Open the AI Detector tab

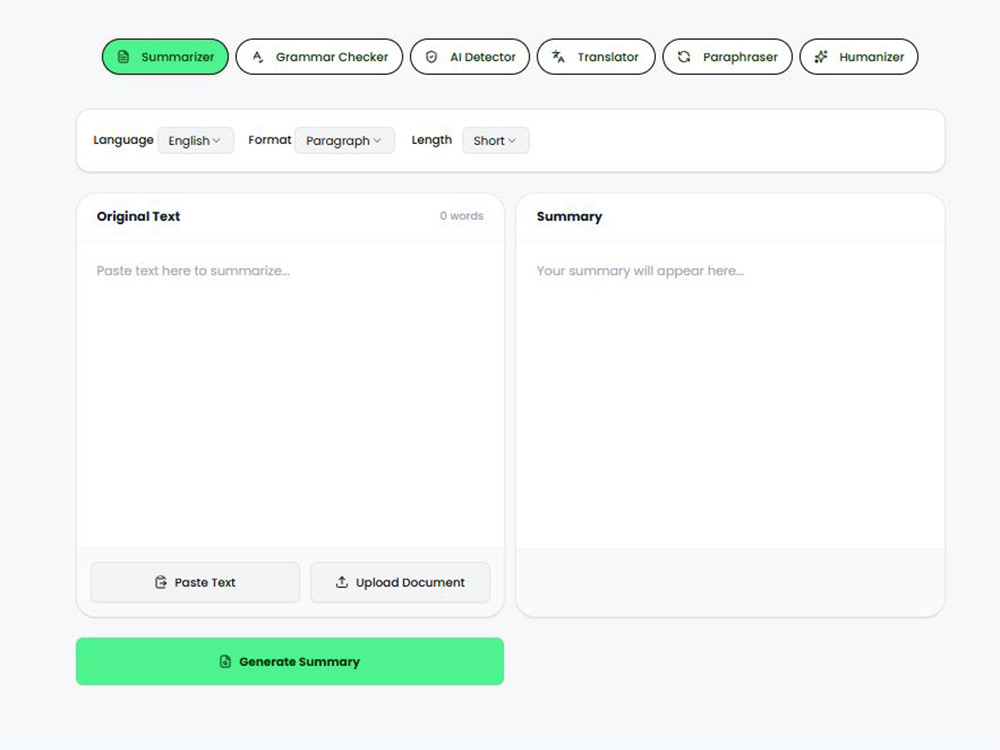coord(470,57)
